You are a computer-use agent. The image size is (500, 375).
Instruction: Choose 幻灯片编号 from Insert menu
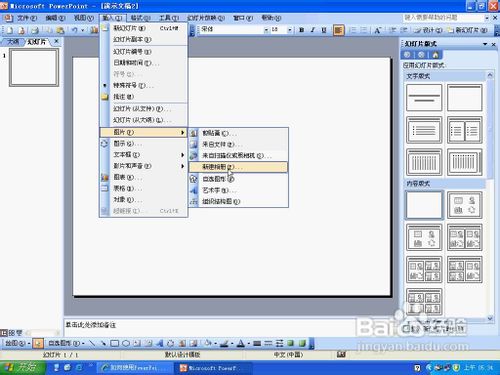pos(144,52)
